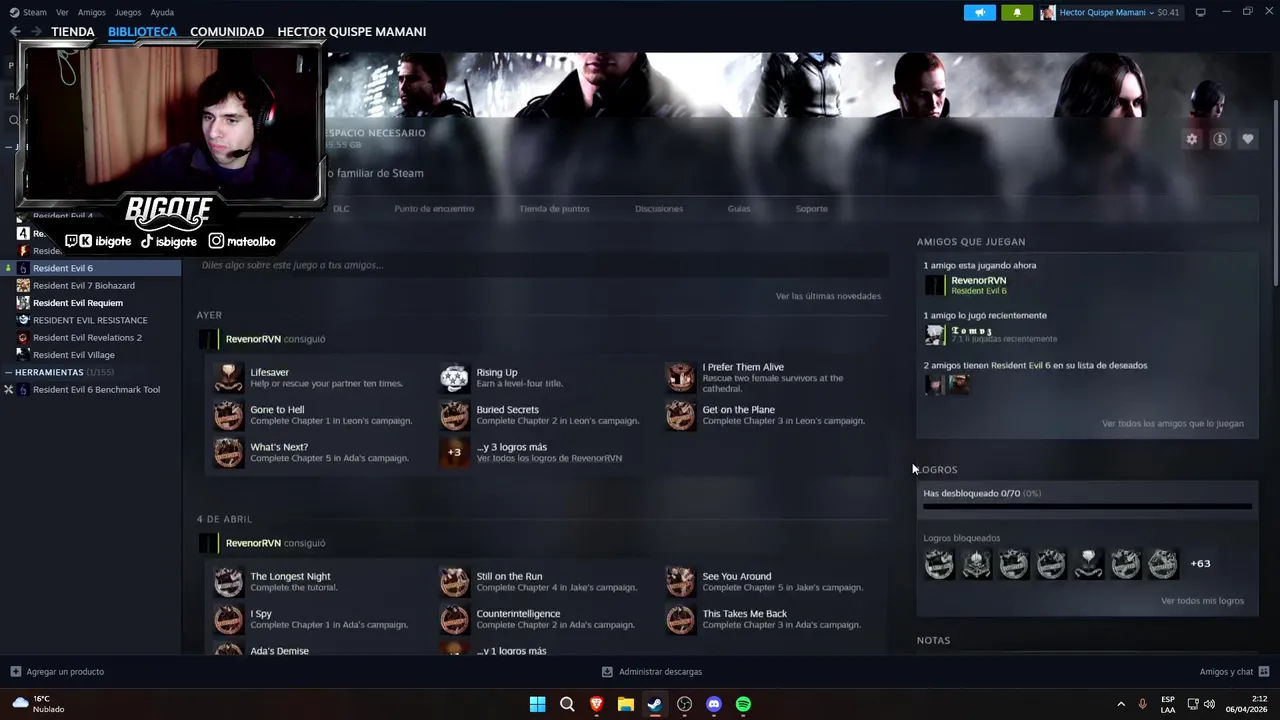Viewport: 1280px width, 720px height.
Task: Open the Guías game tab
Action: coord(739,209)
